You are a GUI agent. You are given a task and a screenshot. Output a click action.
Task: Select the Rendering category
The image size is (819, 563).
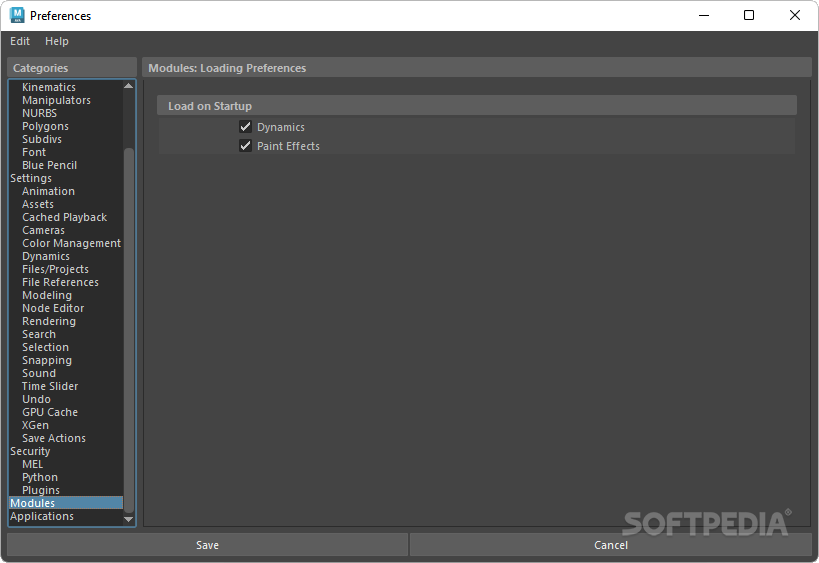(x=49, y=322)
